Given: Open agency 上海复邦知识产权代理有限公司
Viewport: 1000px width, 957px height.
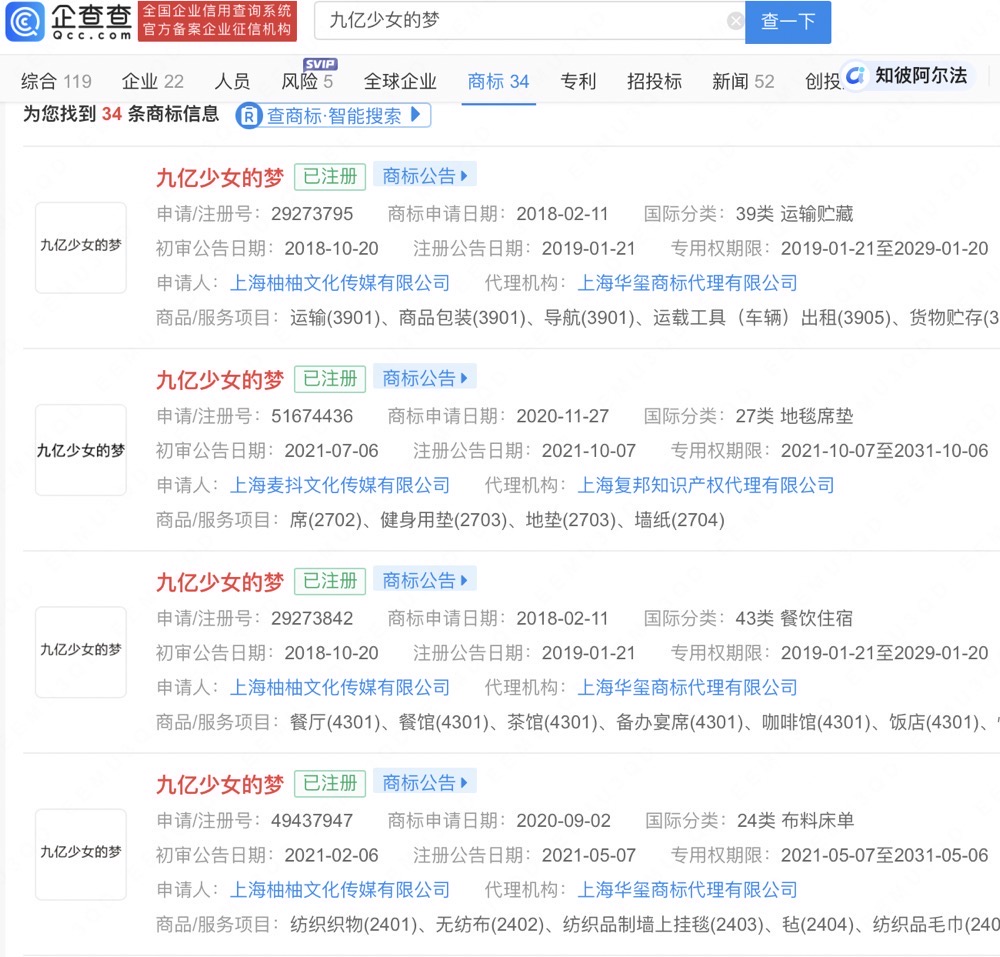Looking at the screenshot, I should (706, 485).
